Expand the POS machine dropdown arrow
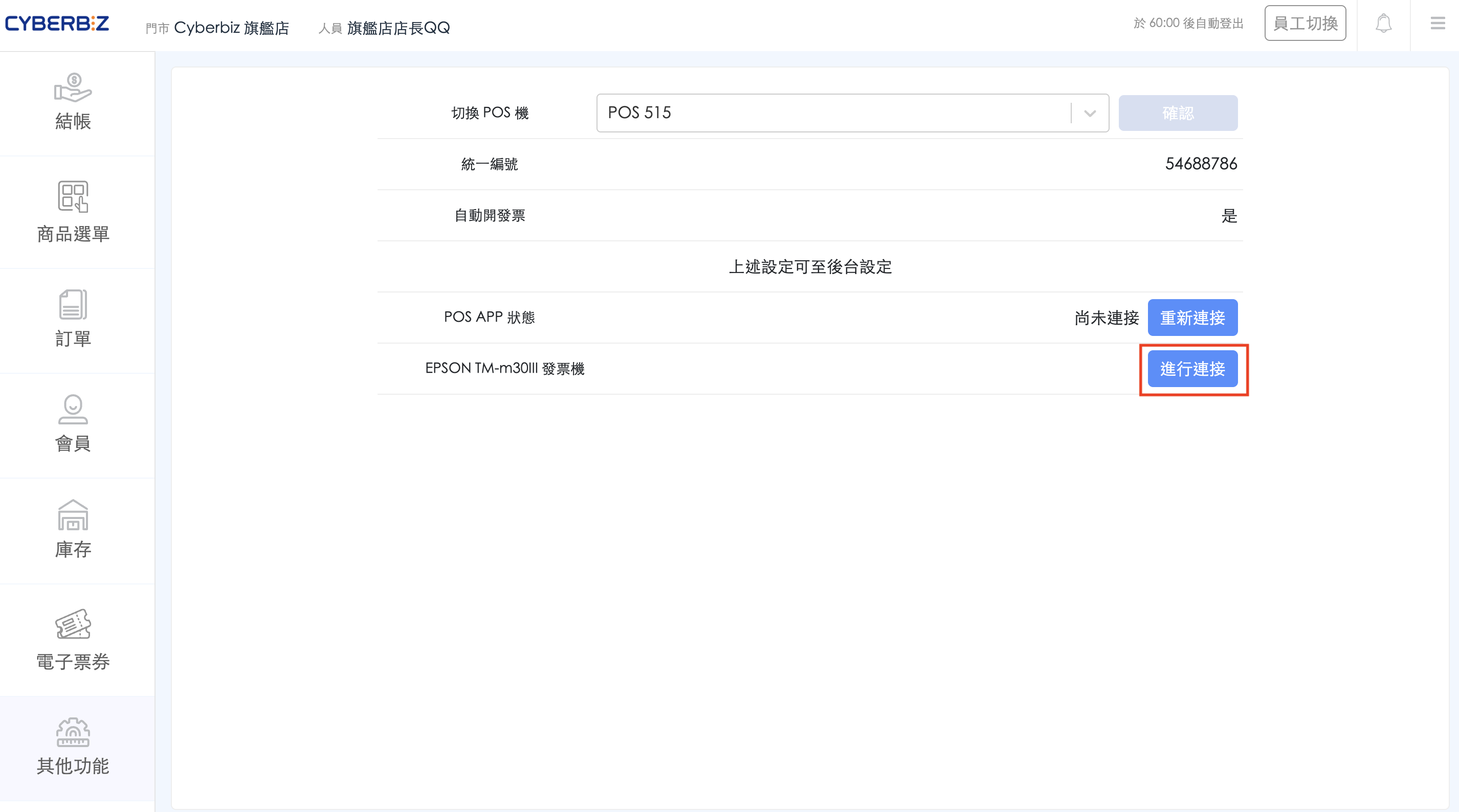Viewport: 1459px width, 812px height. pyautogui.click(x=1090, y=113)
